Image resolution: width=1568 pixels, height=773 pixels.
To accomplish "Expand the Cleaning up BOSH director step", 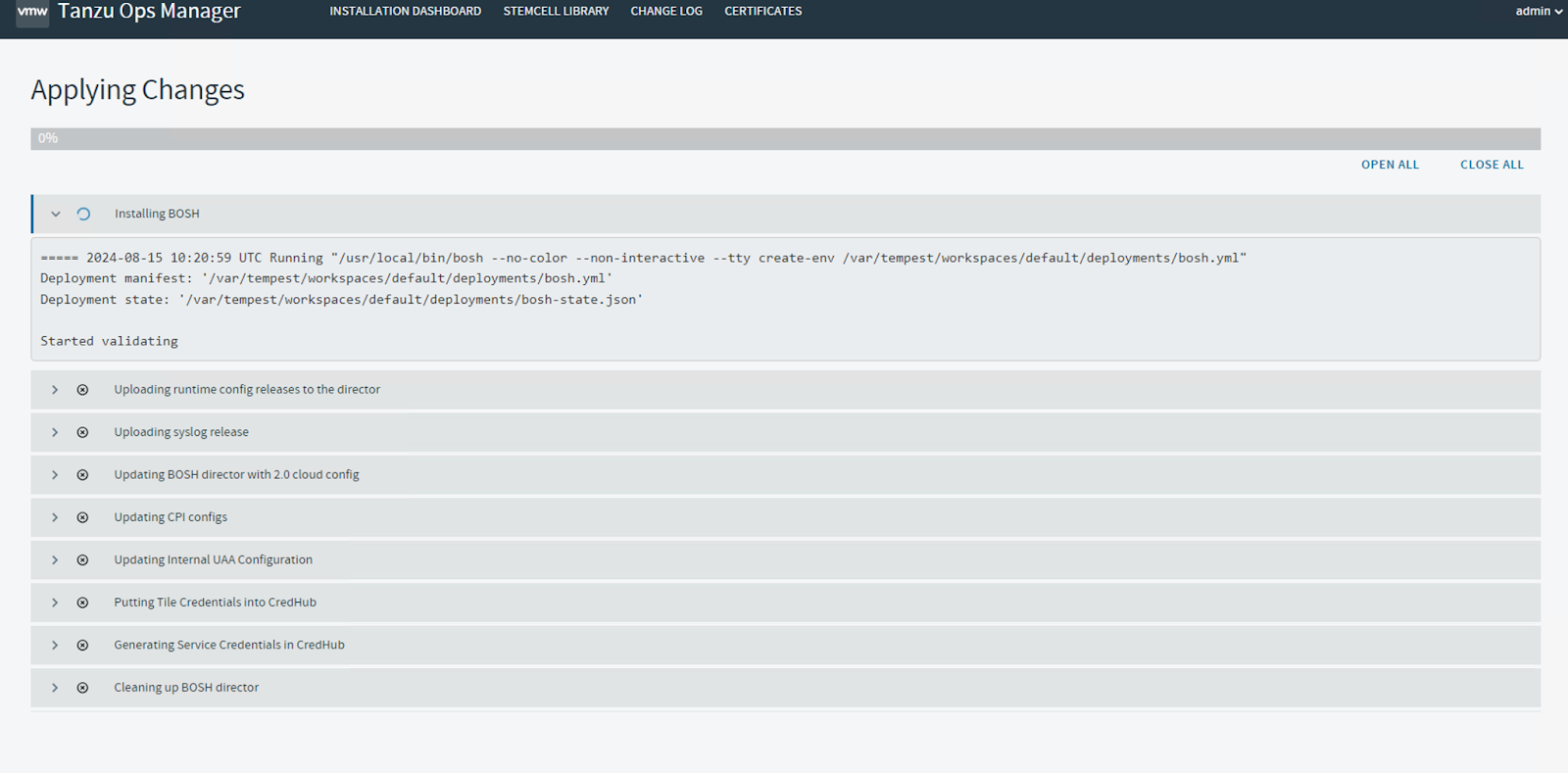I will (55, 688).
